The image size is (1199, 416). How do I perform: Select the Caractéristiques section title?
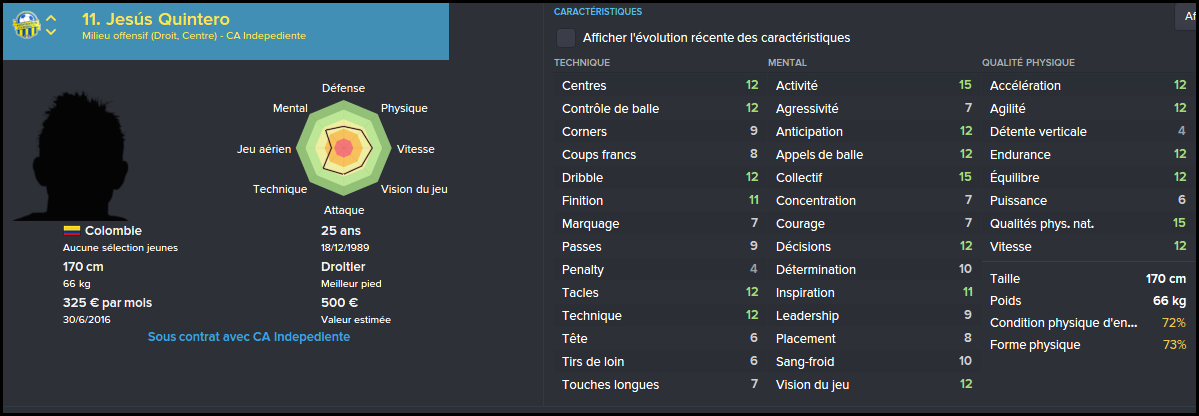[x=598, y=11]
